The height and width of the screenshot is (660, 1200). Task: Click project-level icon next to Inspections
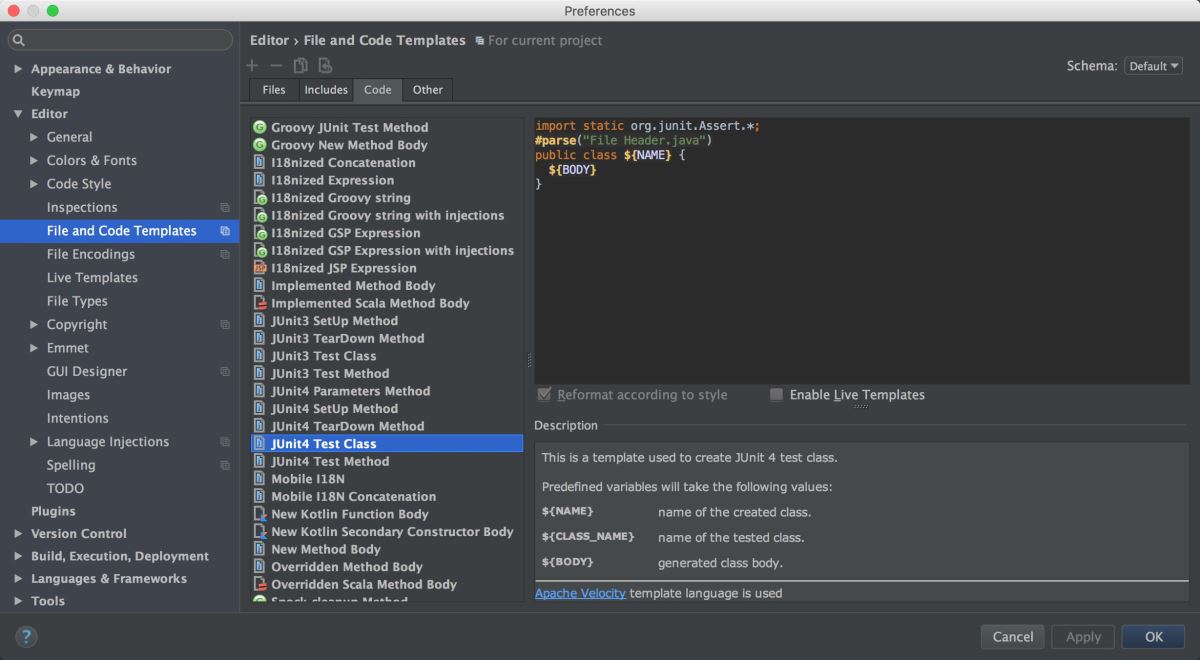pyautogui.click(x=225, y=208)
